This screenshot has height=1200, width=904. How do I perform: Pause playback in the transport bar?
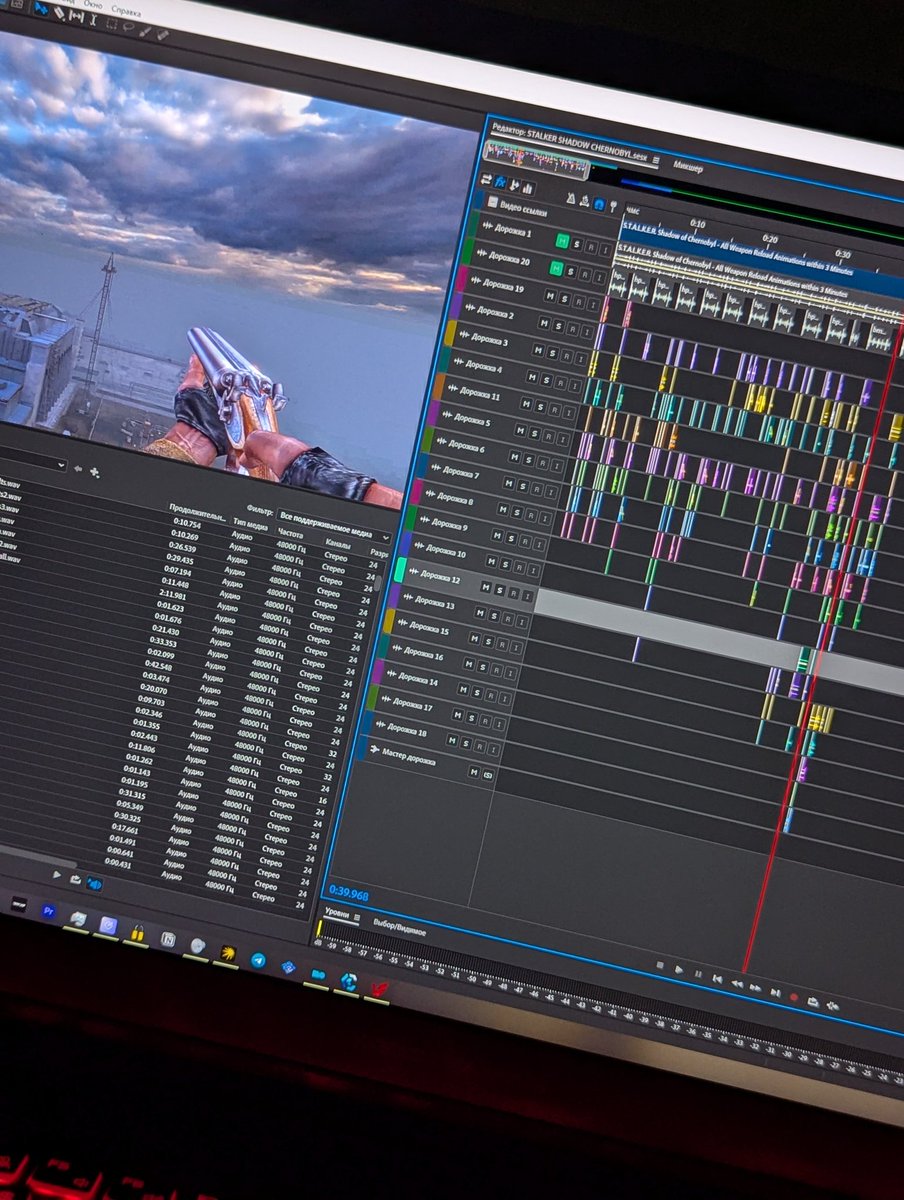[698, 974]
